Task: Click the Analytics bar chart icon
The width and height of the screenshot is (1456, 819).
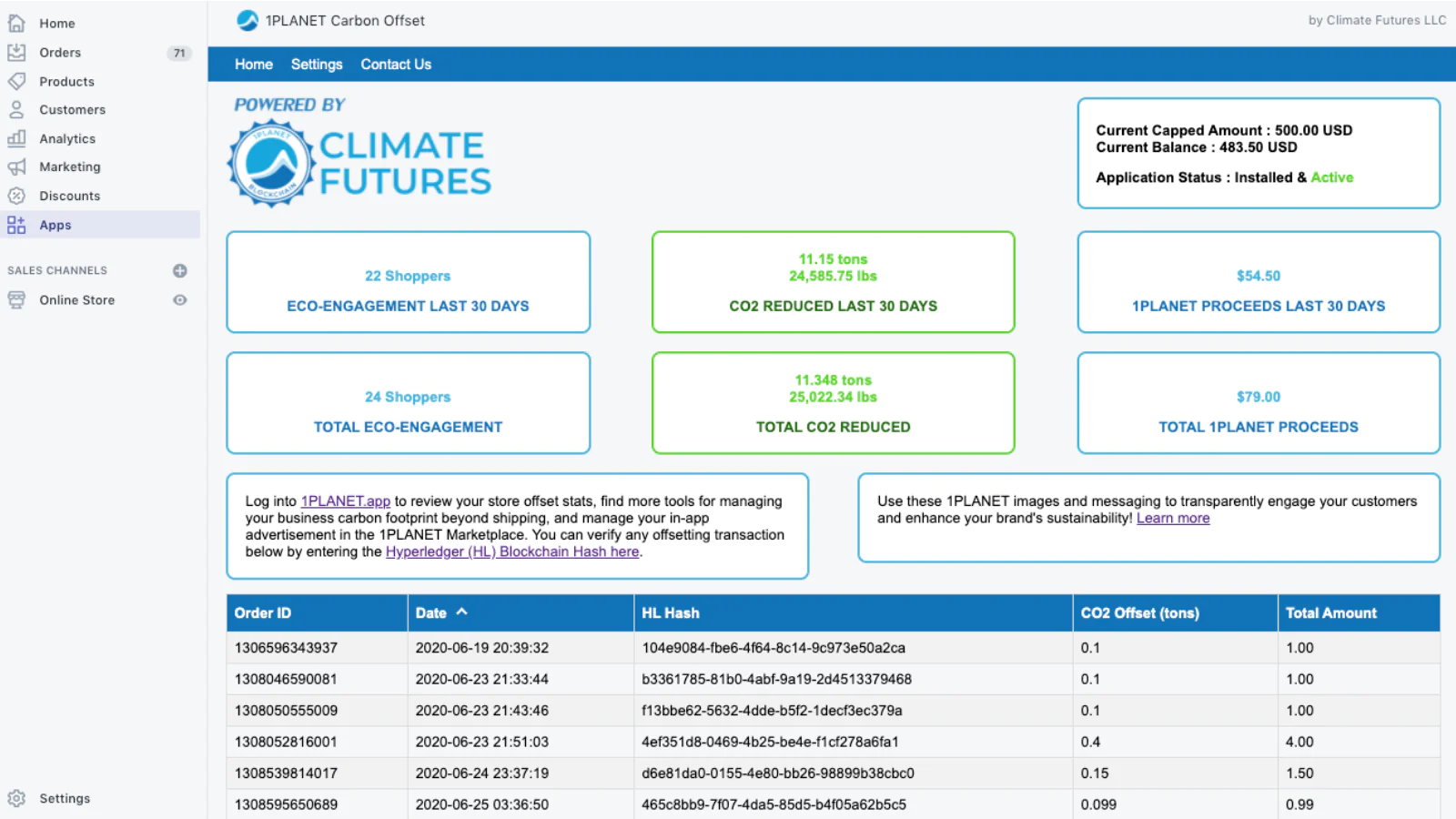Action: click(x=16, y=138)
